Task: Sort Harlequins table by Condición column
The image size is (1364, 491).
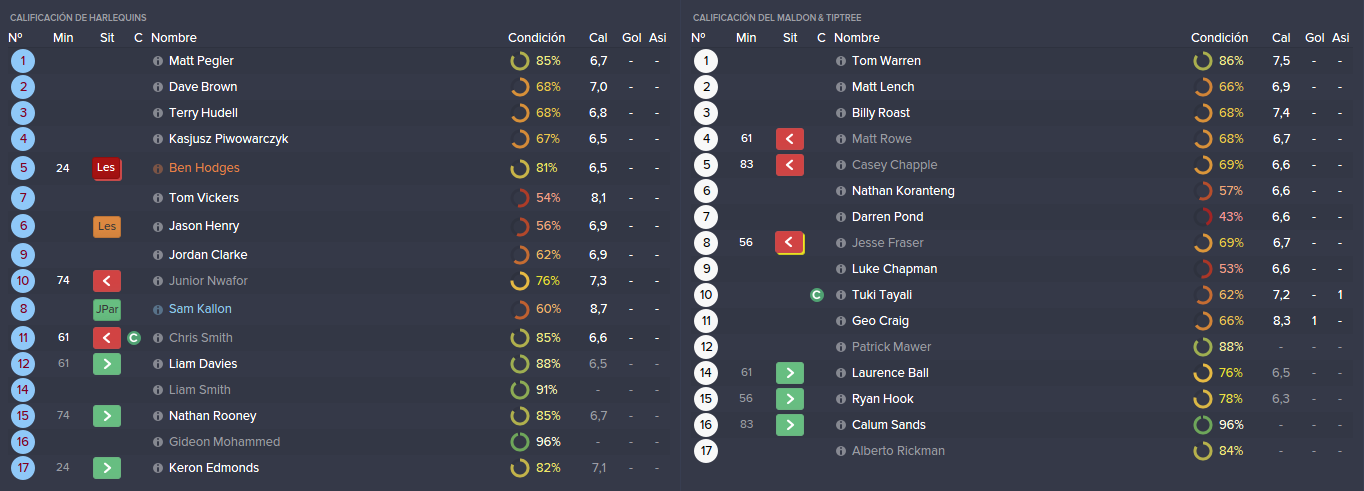Action: [536, 38]
